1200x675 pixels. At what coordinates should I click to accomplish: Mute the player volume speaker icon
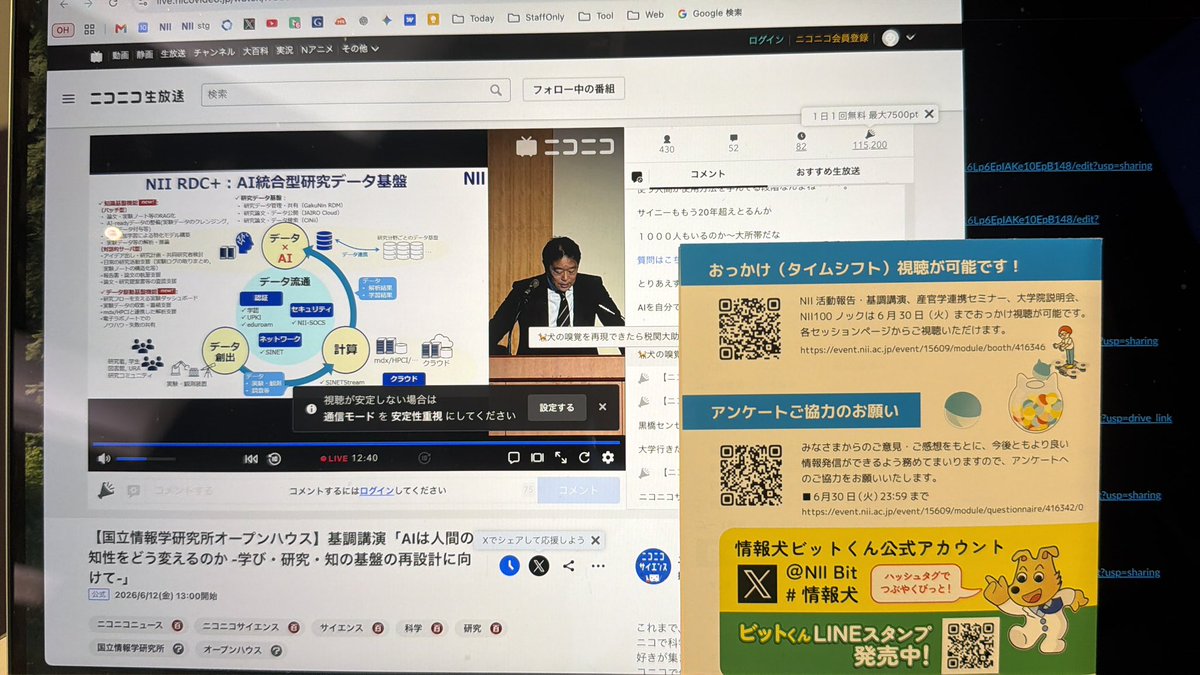(x=104, y=459)
